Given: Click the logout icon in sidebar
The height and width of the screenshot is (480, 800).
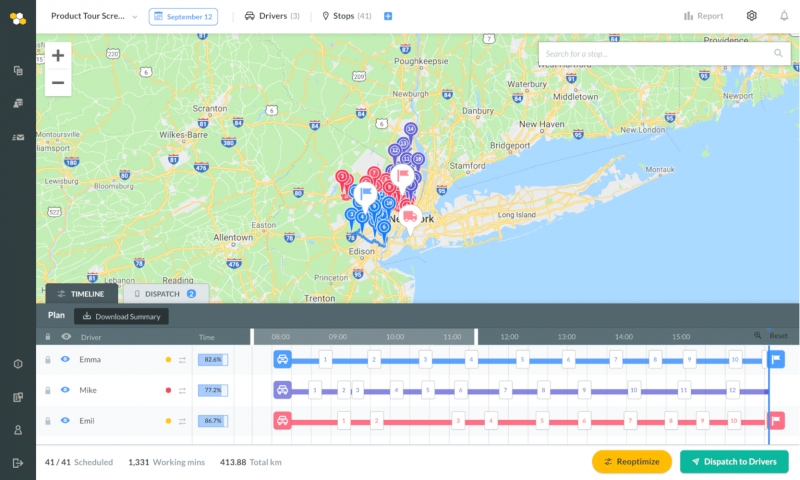Looking at the screenshot, I should click(18, 463).
